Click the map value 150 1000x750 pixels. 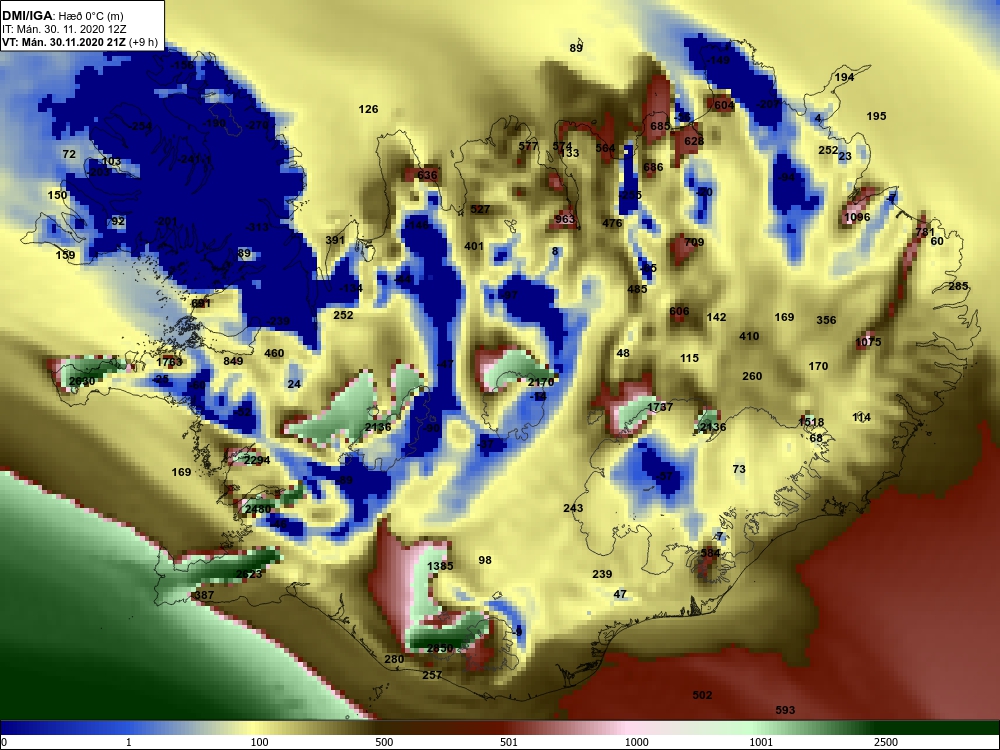[57, 195]
